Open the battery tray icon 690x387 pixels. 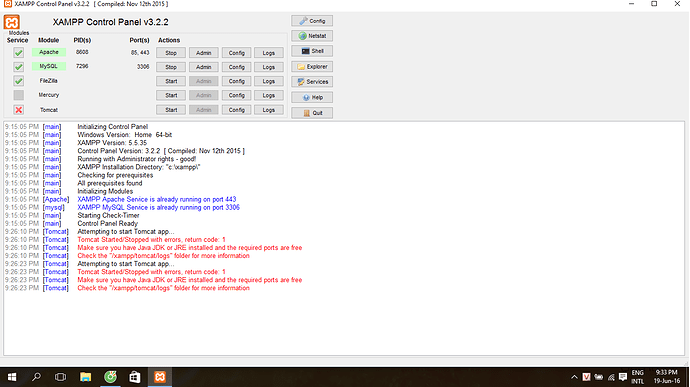click(598, 377)
